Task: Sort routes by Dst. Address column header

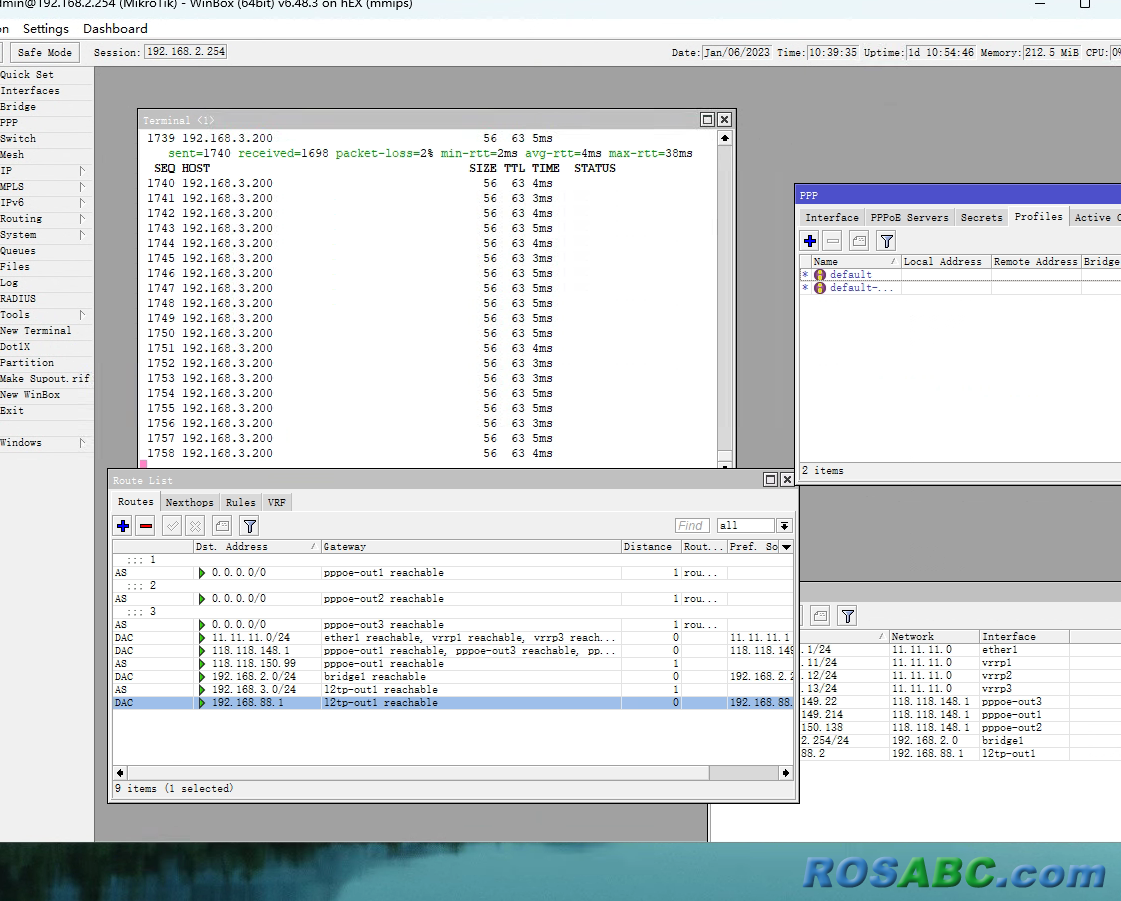Action: tap(256, 547)
